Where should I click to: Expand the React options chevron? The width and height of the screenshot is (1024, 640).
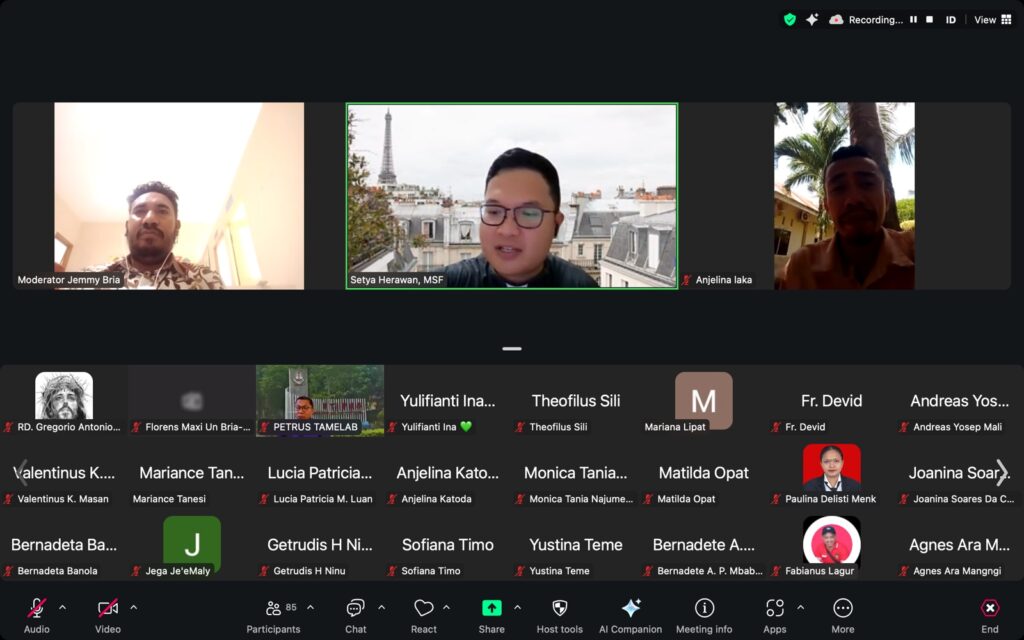(446, 607)
